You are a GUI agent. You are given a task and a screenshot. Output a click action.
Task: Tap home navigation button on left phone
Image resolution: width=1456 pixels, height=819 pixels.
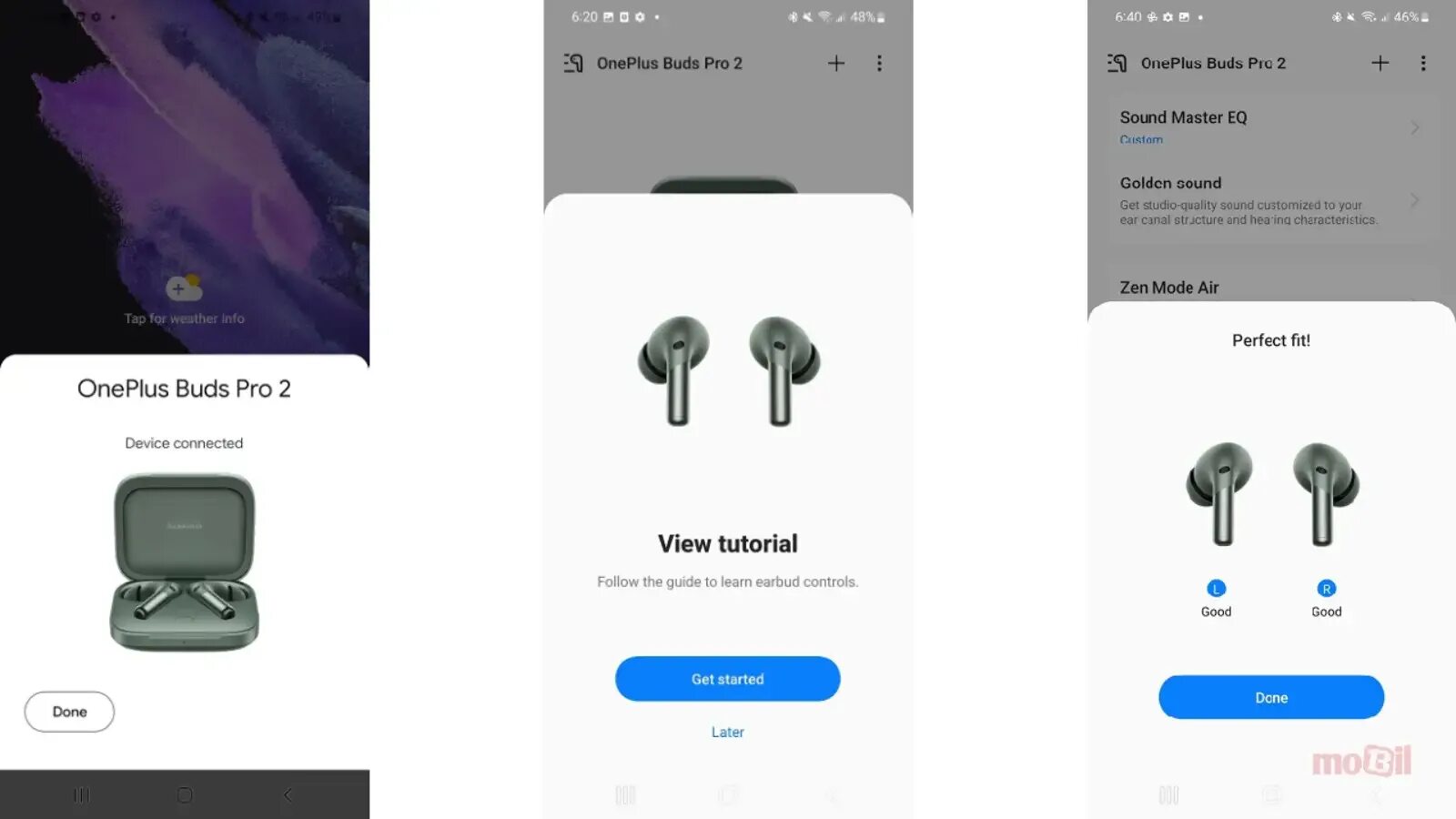(x=185, y=795)
